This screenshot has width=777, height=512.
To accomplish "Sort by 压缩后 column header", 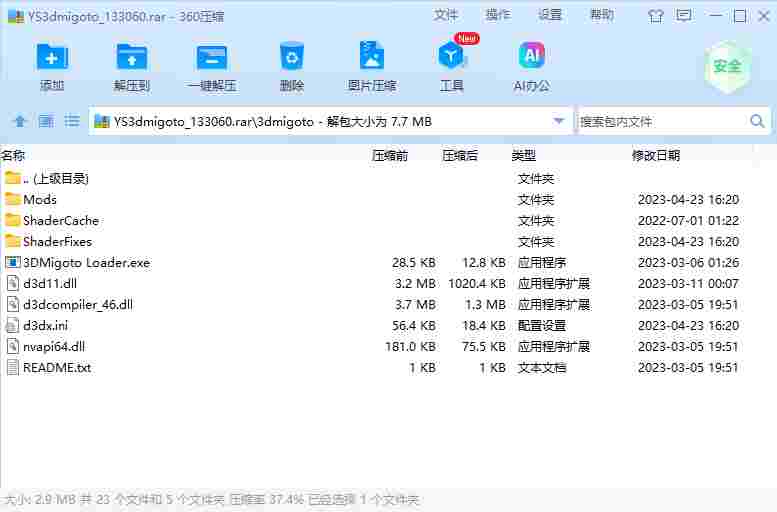I will pos(460,156).
